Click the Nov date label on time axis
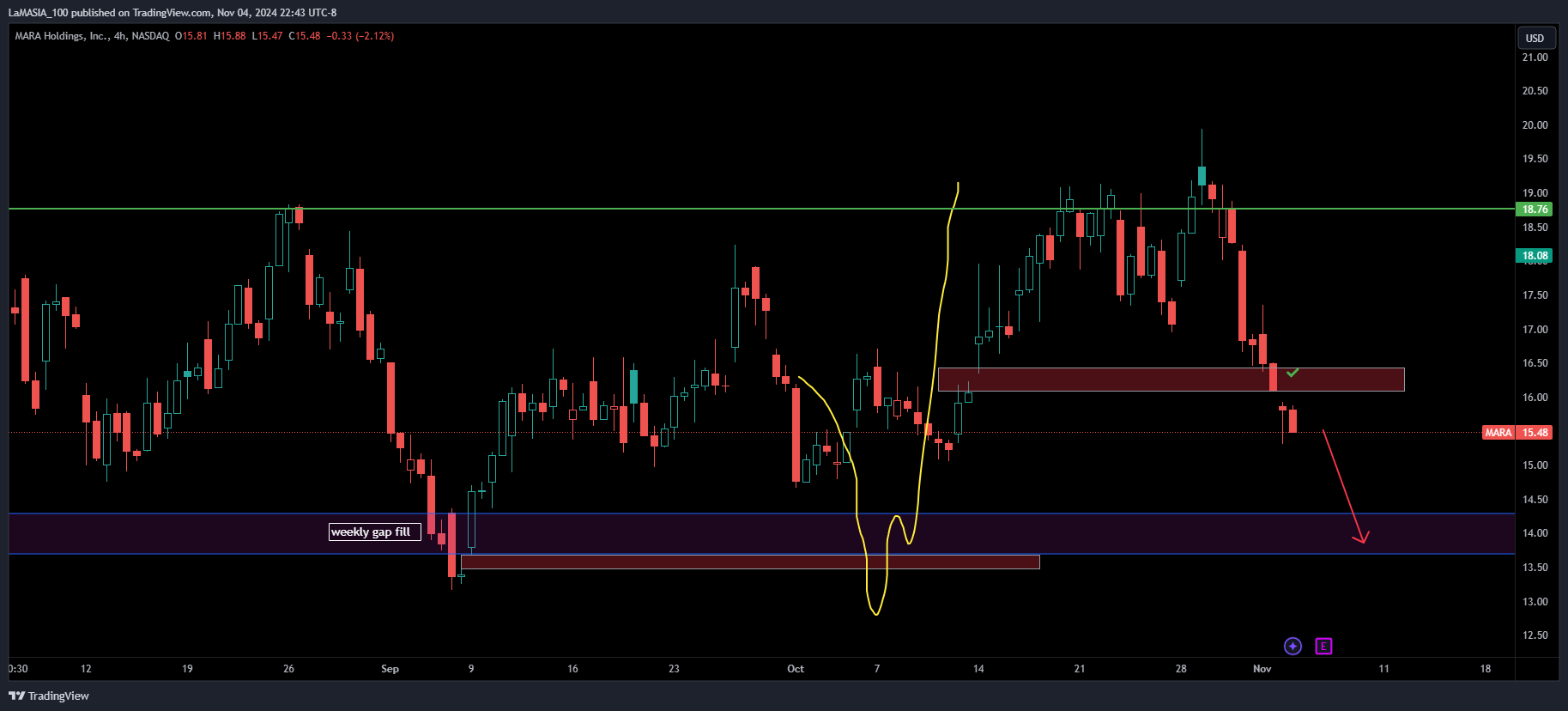Screen dimensions: 1568x711 pyautogui.click(x=1262, y=669)
